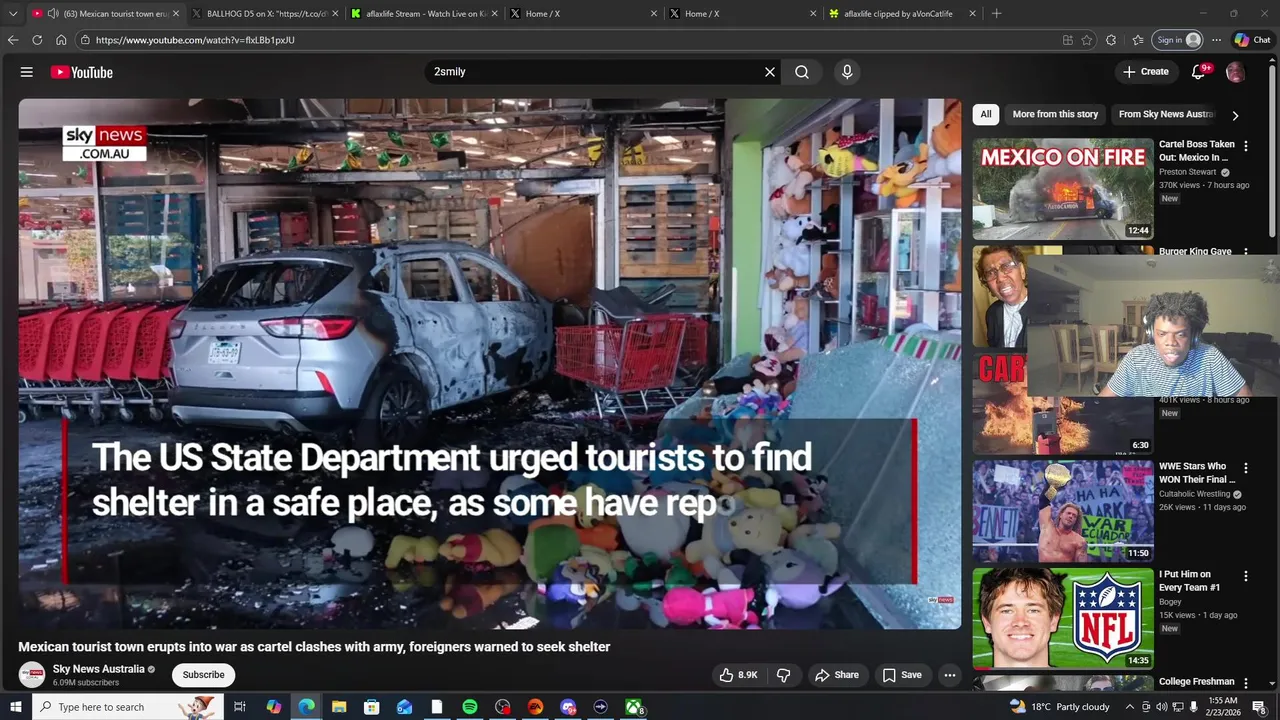Click the Create button

pos(1145,72)
